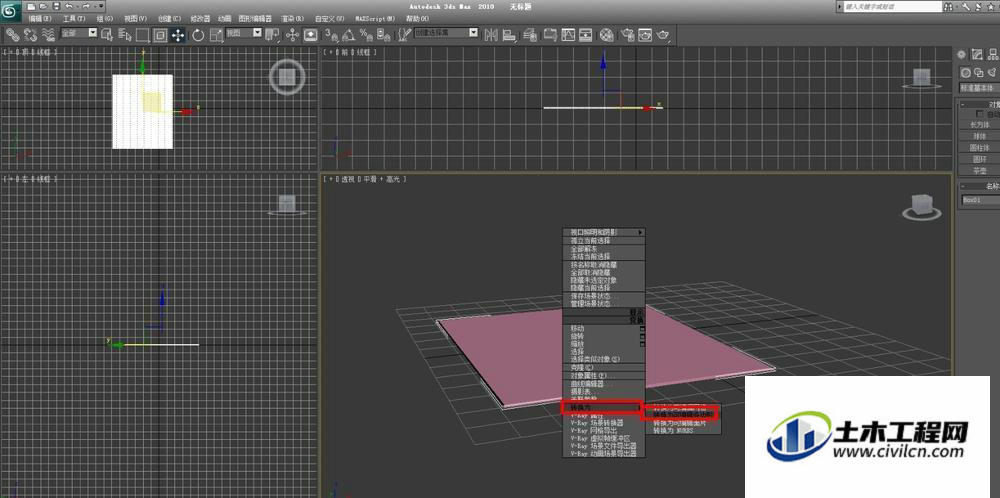The image size is (1000, 498).
Task: Click the Undo arrow in the title bar
Action: coord(69,6)
